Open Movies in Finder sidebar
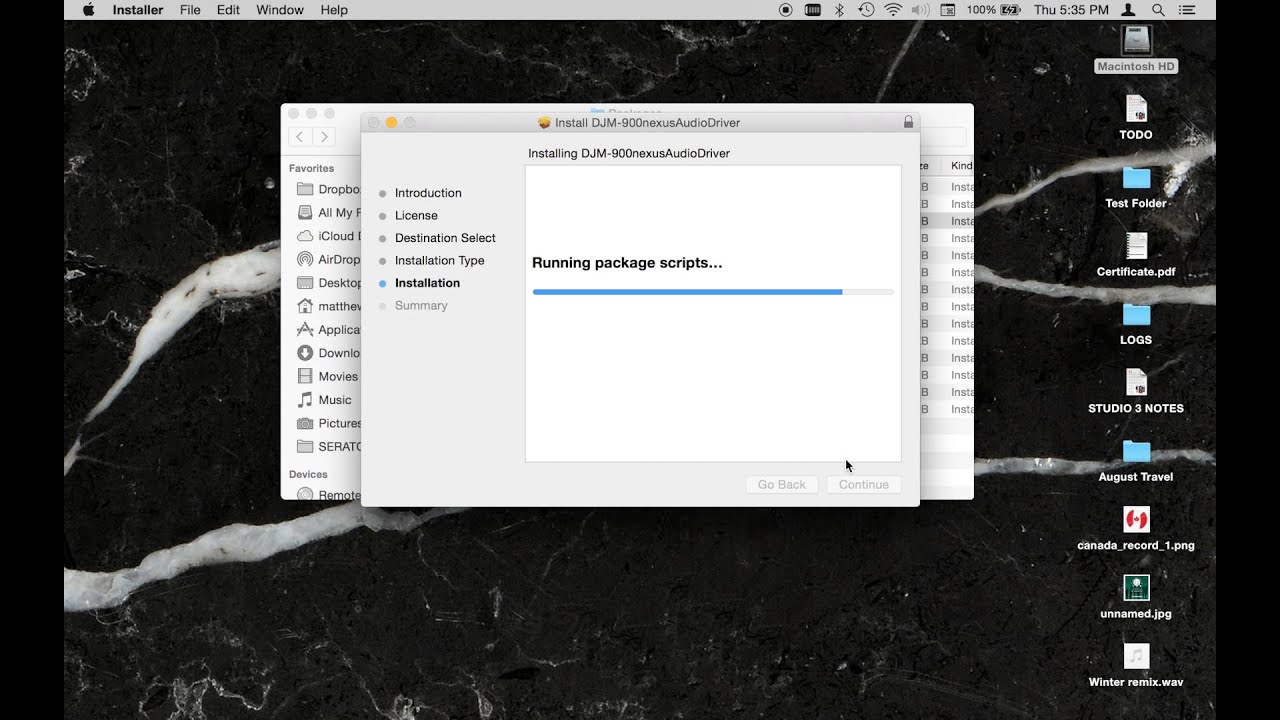 [328, 376]
